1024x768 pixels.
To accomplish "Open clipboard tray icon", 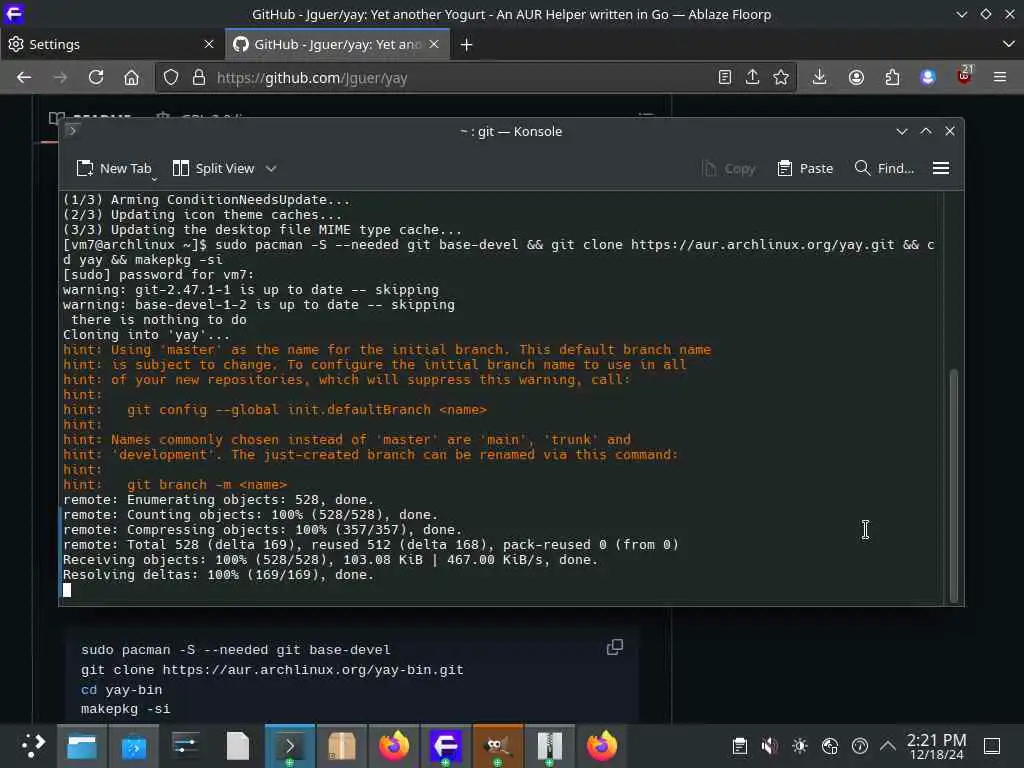I will point(739,746).
